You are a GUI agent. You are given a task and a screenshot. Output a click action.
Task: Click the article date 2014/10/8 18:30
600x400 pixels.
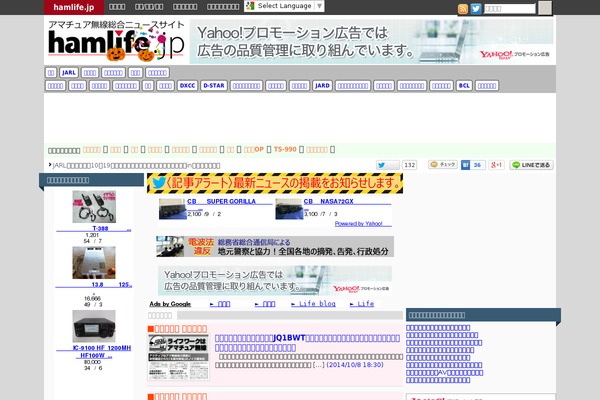[x=355, y=365]
